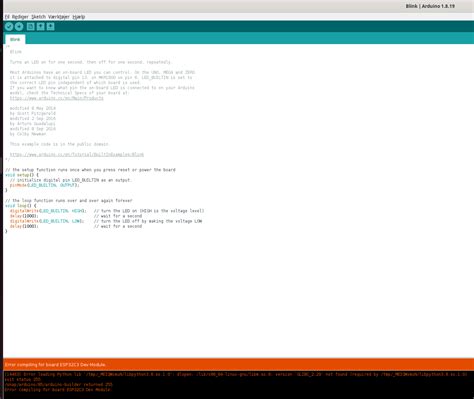This screenshot has width=474, height=399.
Task: Click the Save sketch down-arrow icon
Action: [x=50, y=27]
